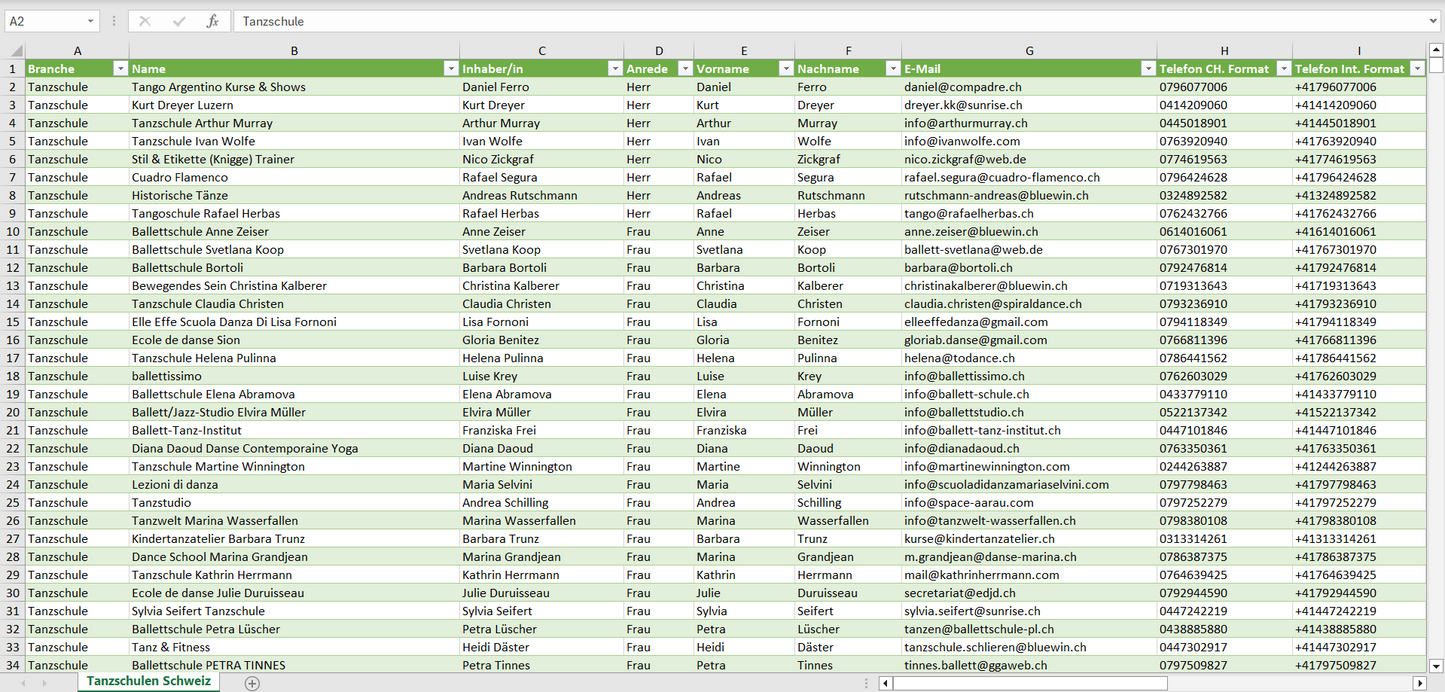The height and width of the screenshot is (692, 1445).
Task: Click the vertical scrollbar down arrow
Action: pos(1436,665)
